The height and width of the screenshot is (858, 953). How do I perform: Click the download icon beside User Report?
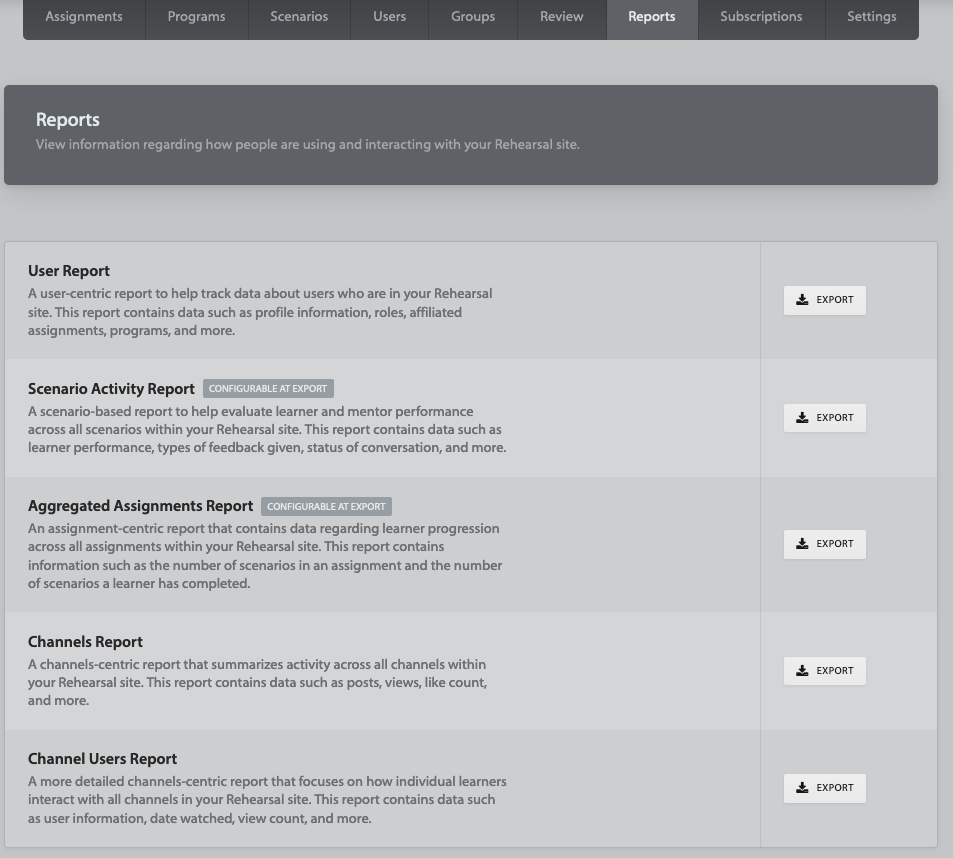[x=802, y=300]
